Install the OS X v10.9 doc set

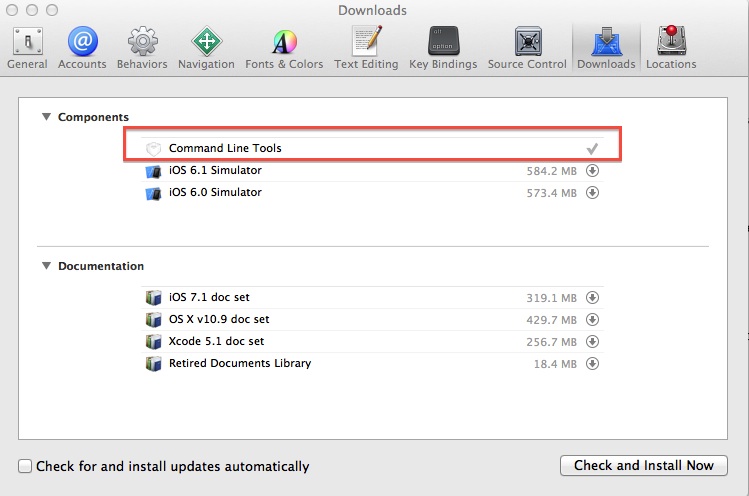tap(592, 319)
